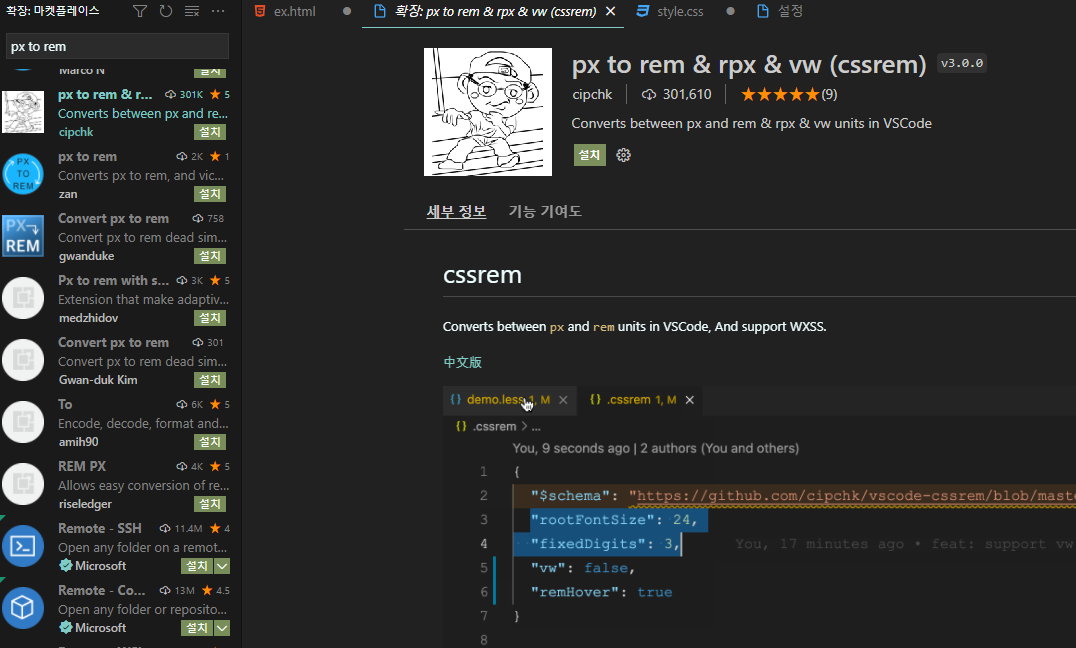Screen dimensions: 1076x648
Task: Install riseledger REM PX extension
Action: 210,504
